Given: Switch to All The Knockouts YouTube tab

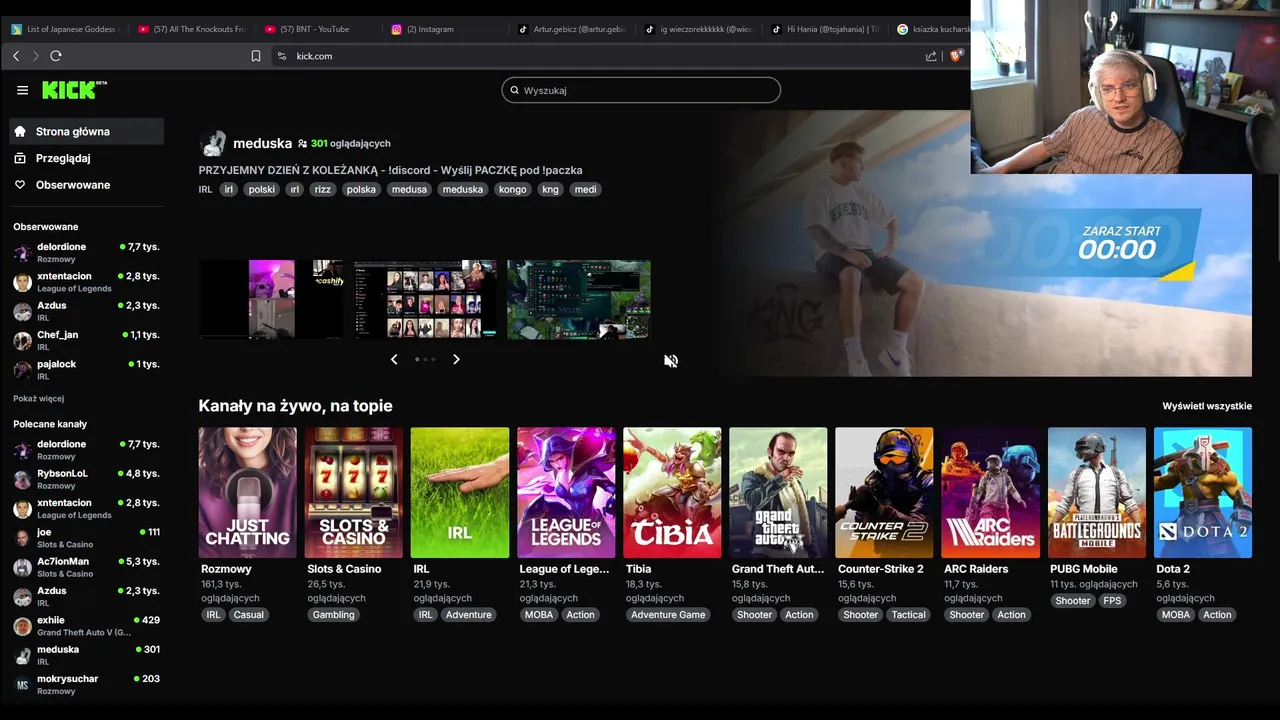Looking at the screenshot, I should coord(191,29).
